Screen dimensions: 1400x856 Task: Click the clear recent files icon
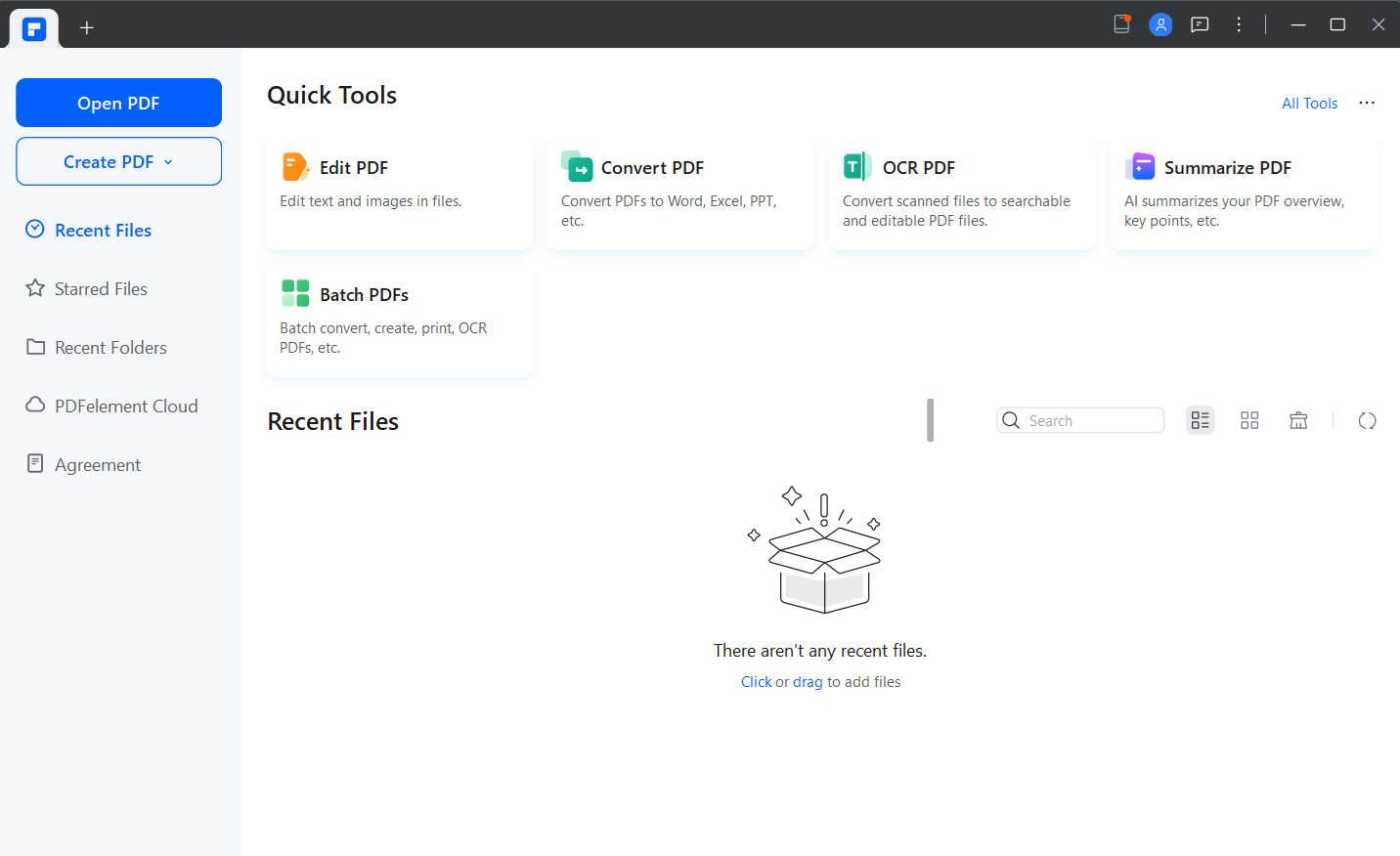[1298, 420]
